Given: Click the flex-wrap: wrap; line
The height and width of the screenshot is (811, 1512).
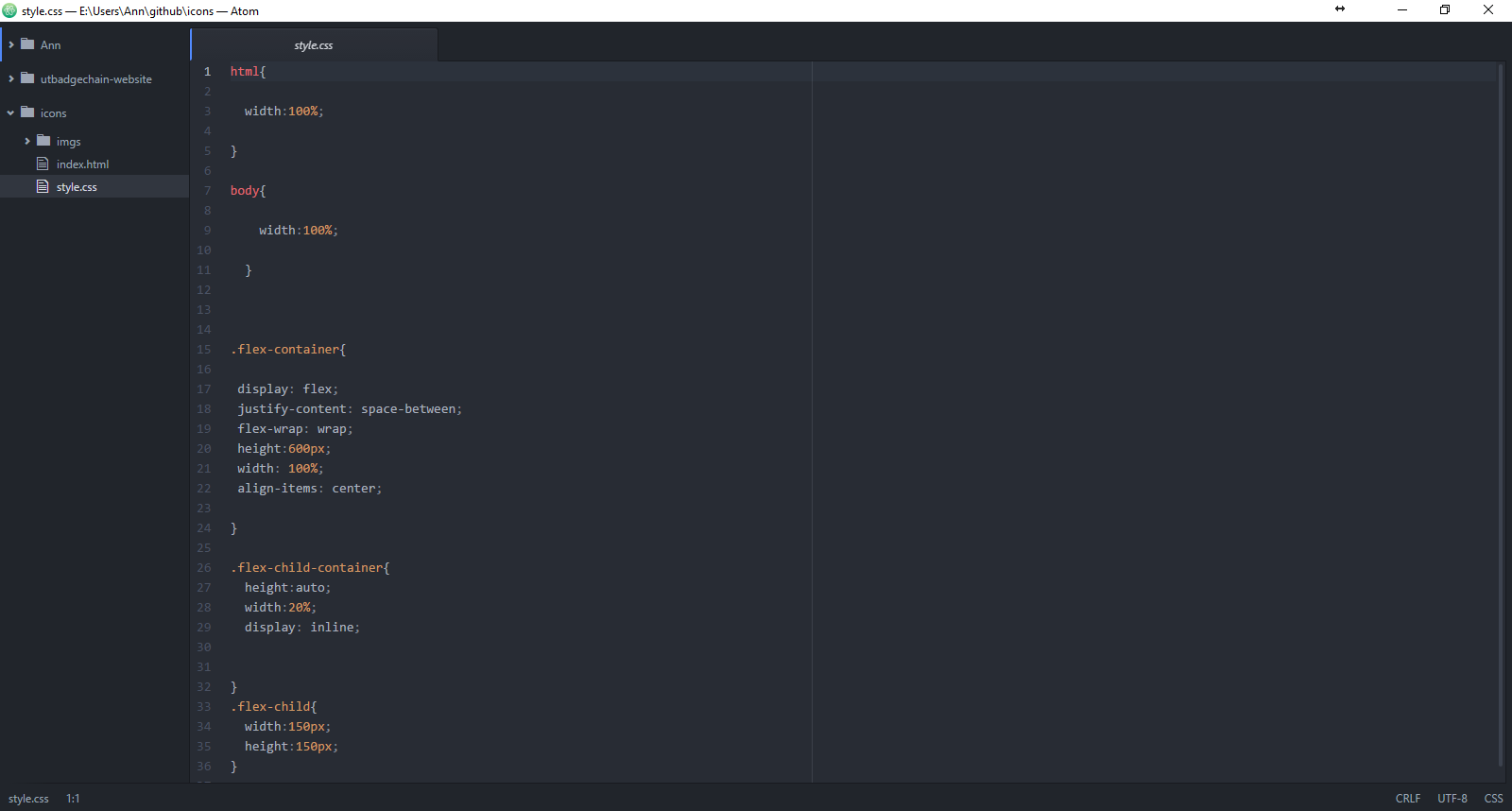Looking at the screenshot, I should pos(295,429).
